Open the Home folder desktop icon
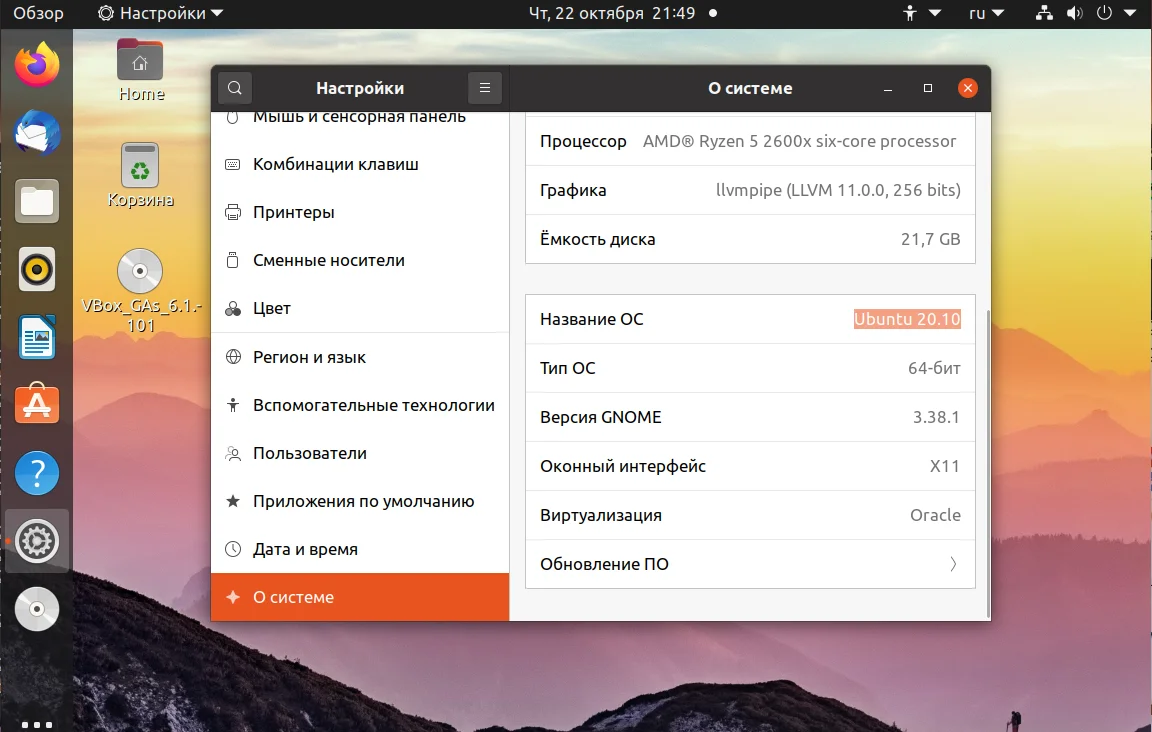Image resolution: width=1152 pixels, height=732 pixels. (x=140, y=70)
